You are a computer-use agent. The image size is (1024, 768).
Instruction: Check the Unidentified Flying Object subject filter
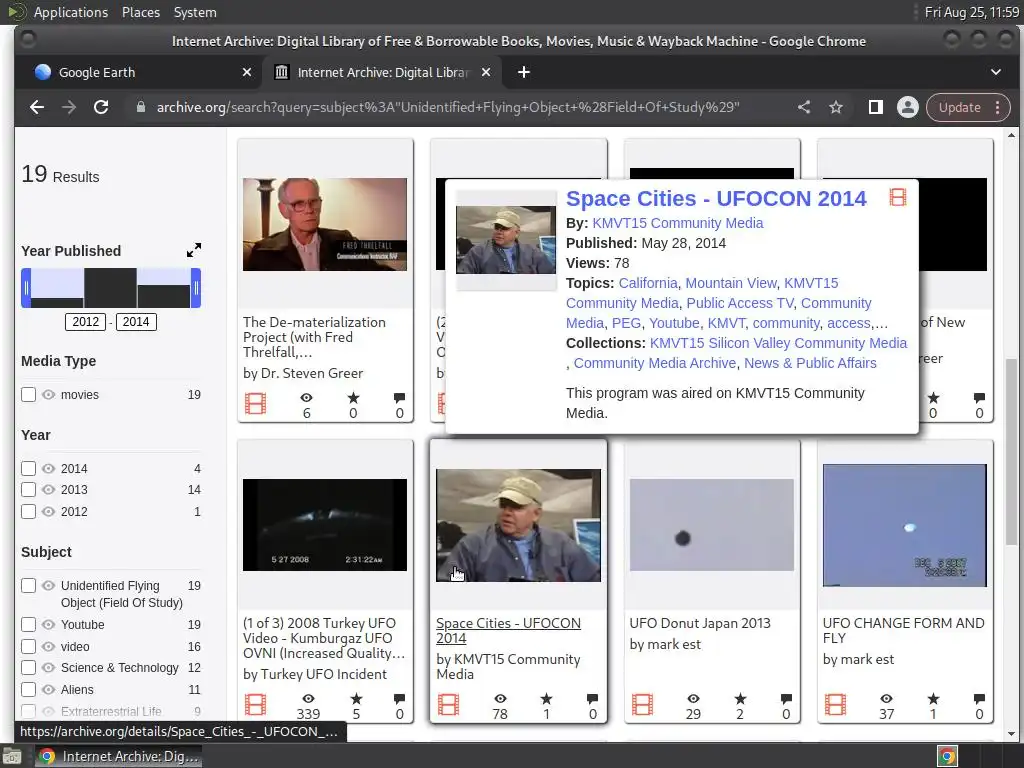click(x=28, y=585)
